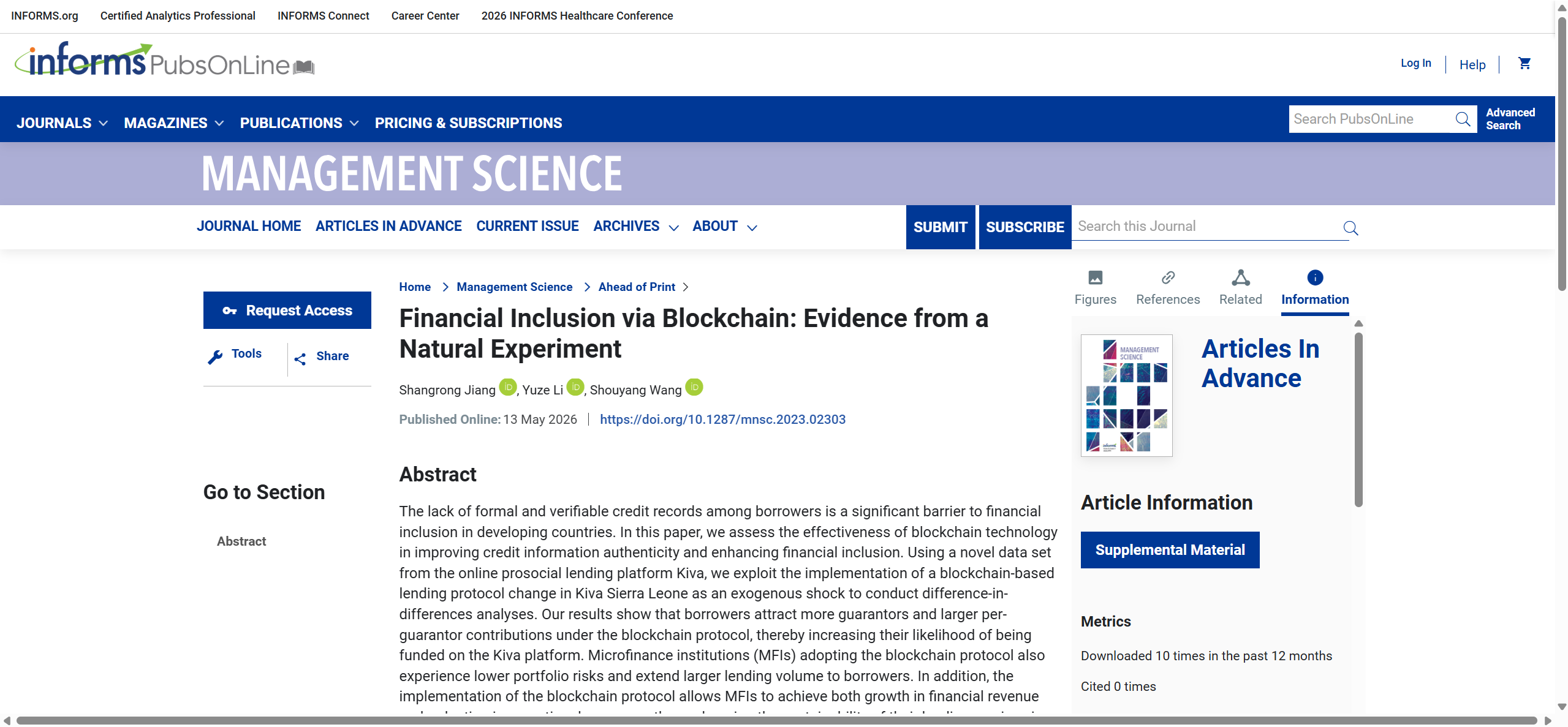Click the PubsOnLine search magnifier icon
This screenshot has height=727, width=1568.
click(1463, 119)
